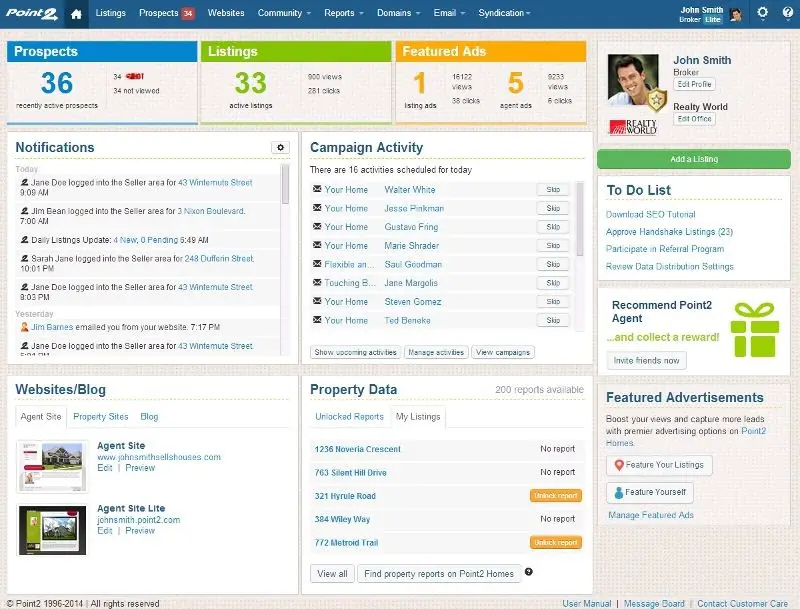Image resolution: width=800 pixels, height=609 pixels.
Task: Click the Add a Listing button
Action: point(694,159)
